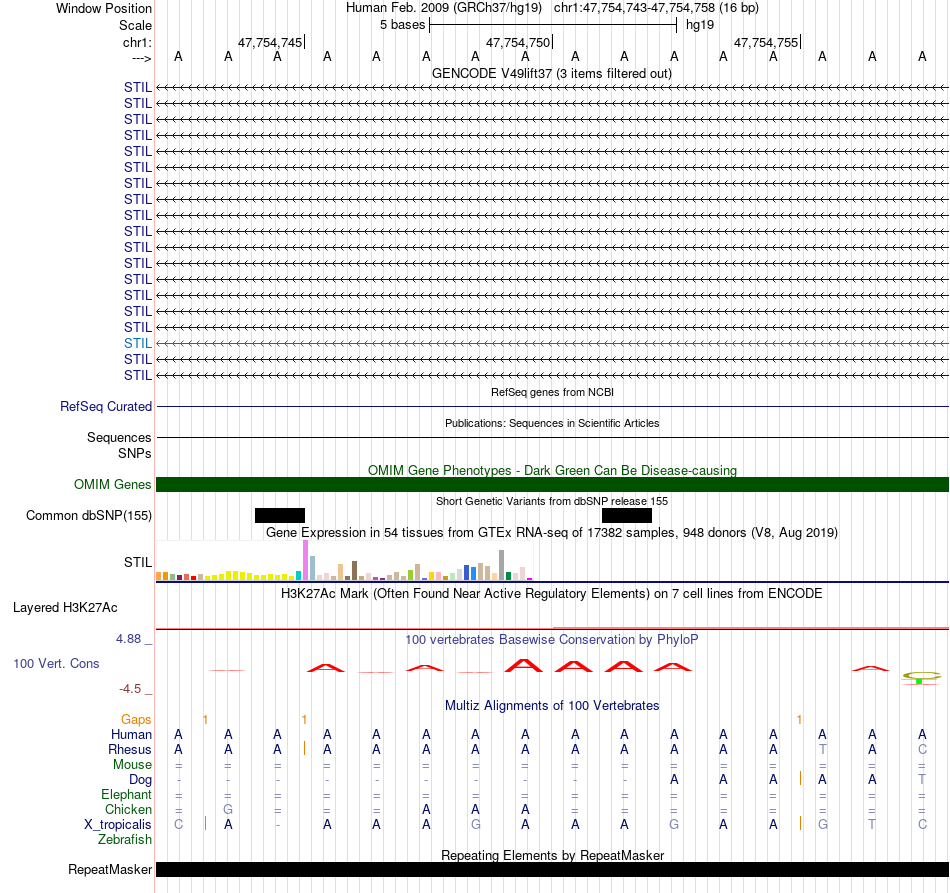Click the T base in the X_tropicalis row
Image resolution: width=950 pixels, height=893 pixels.
point(872,825)
